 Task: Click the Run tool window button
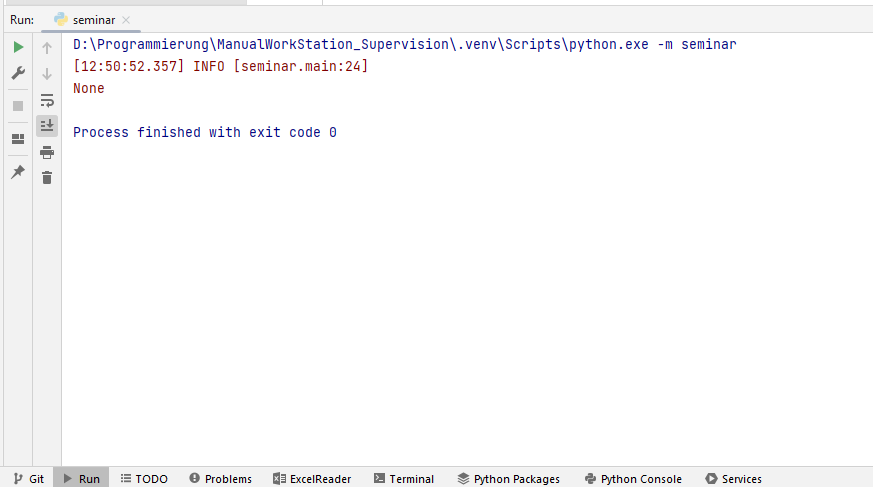(81, 479)
